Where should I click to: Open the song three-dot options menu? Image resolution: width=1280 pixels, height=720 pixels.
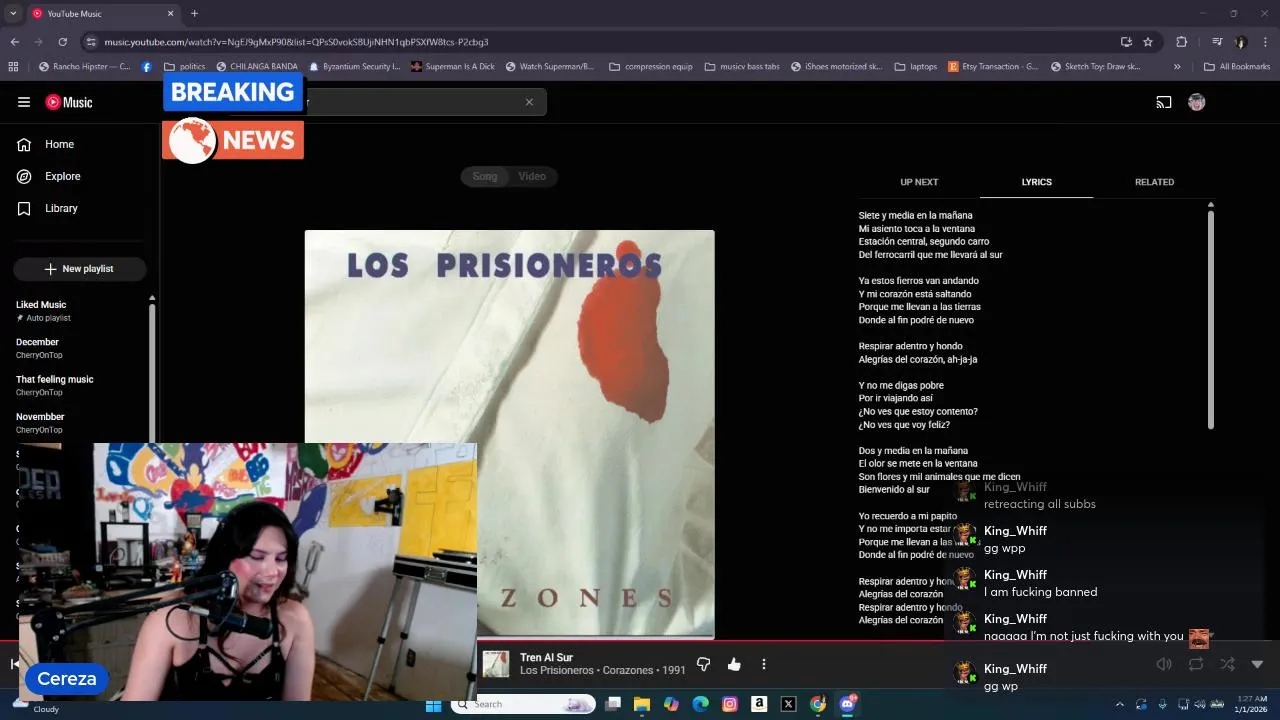point(764,664)
